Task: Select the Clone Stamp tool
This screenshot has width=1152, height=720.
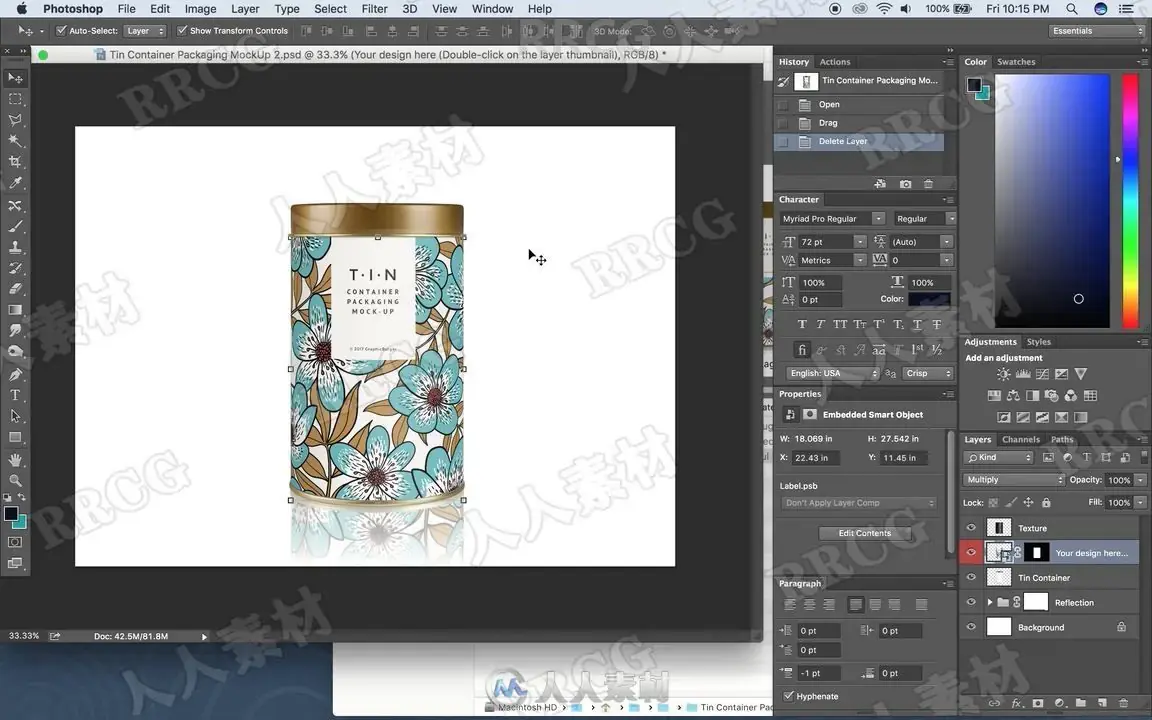Action: point(15,247)
